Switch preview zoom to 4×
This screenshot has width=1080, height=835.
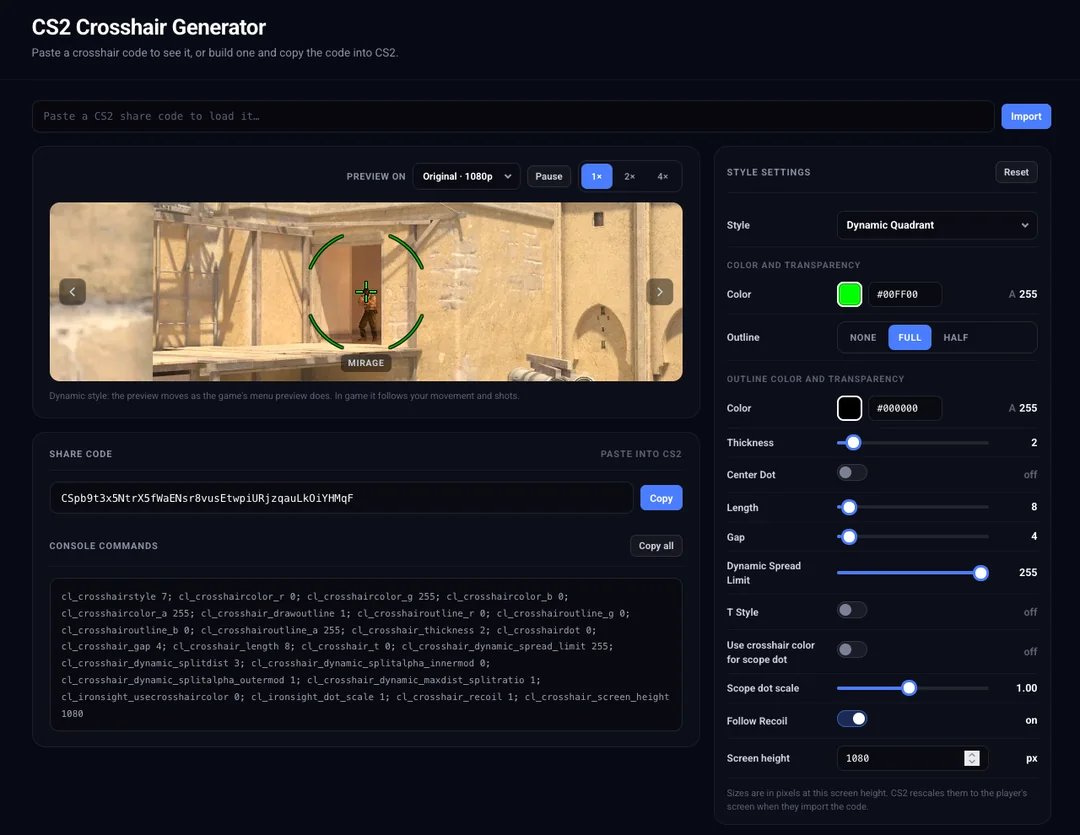(x=663, y=176)
